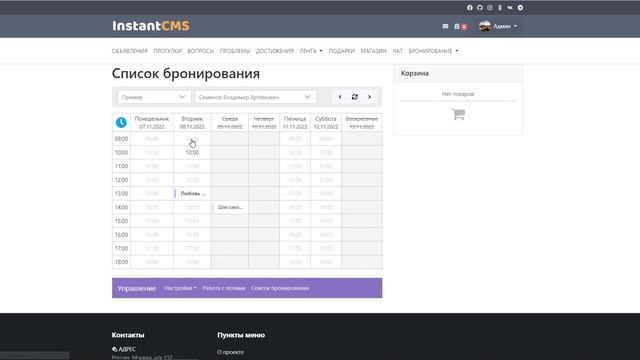
Task: Open the О проекте footer link
Action: (230, 352)
